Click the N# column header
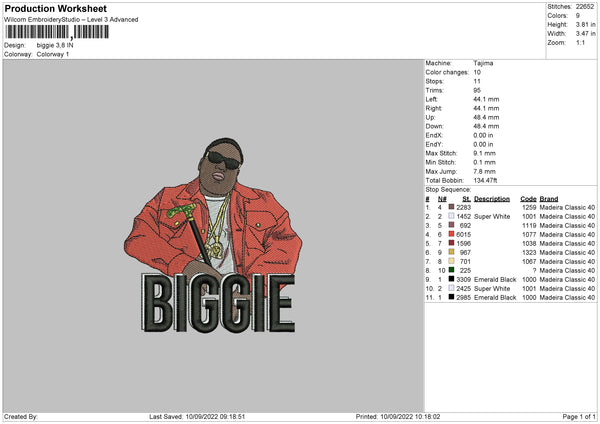The image size is (600, 424). pyautogui.click(x=442, y=199)
